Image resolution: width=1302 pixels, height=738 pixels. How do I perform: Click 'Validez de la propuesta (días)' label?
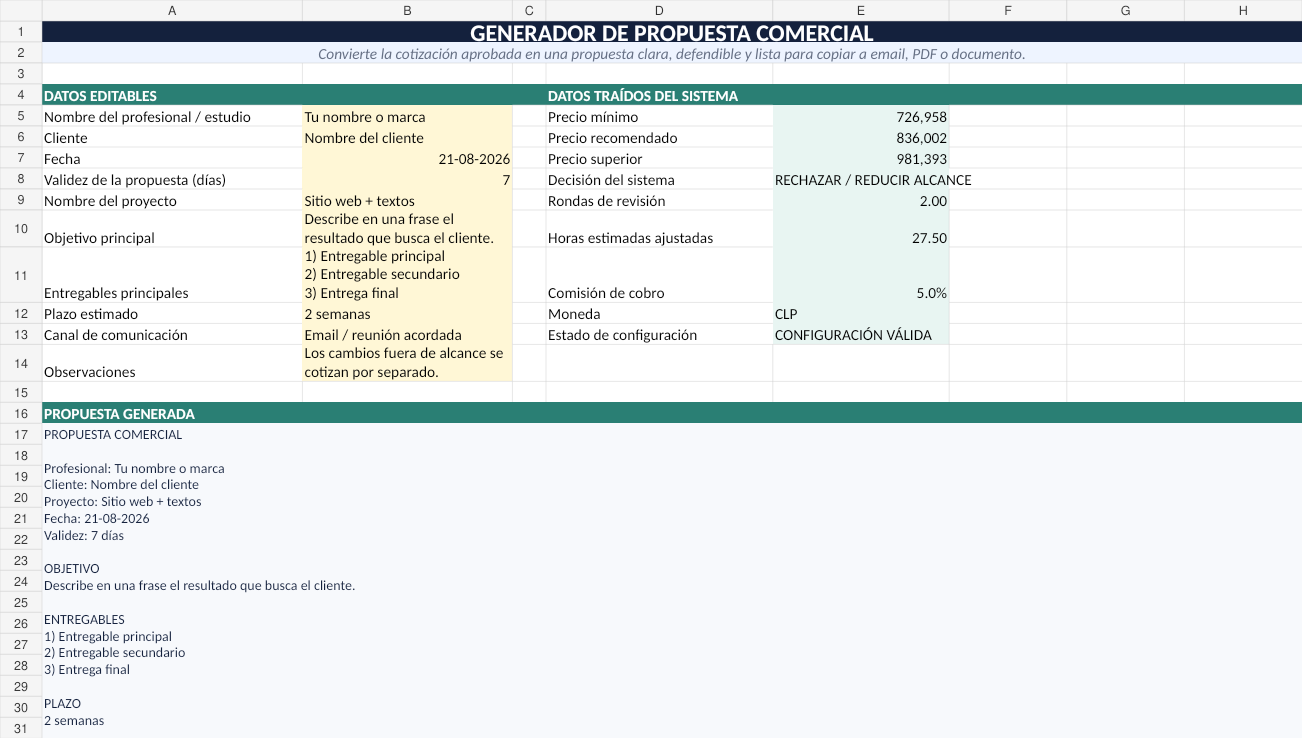(135, 180)
